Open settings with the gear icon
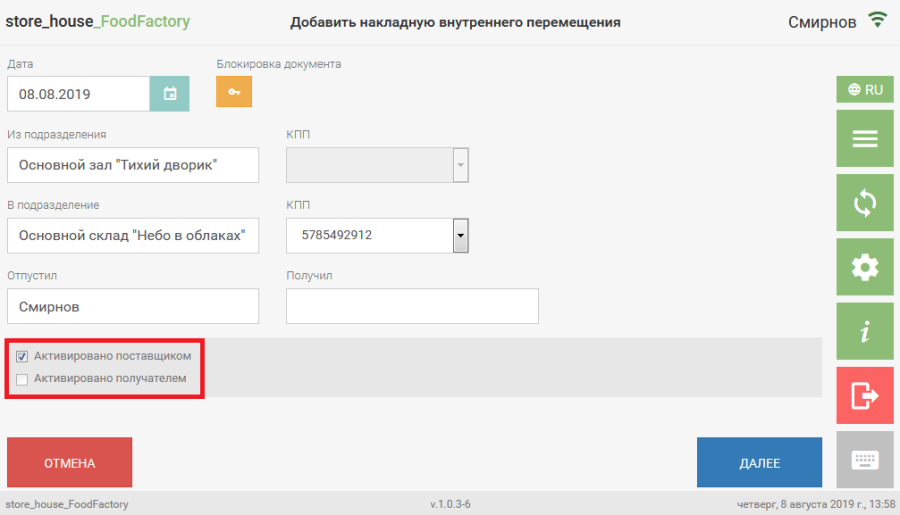This screenshot has height=515, width=900. [865, 267]
